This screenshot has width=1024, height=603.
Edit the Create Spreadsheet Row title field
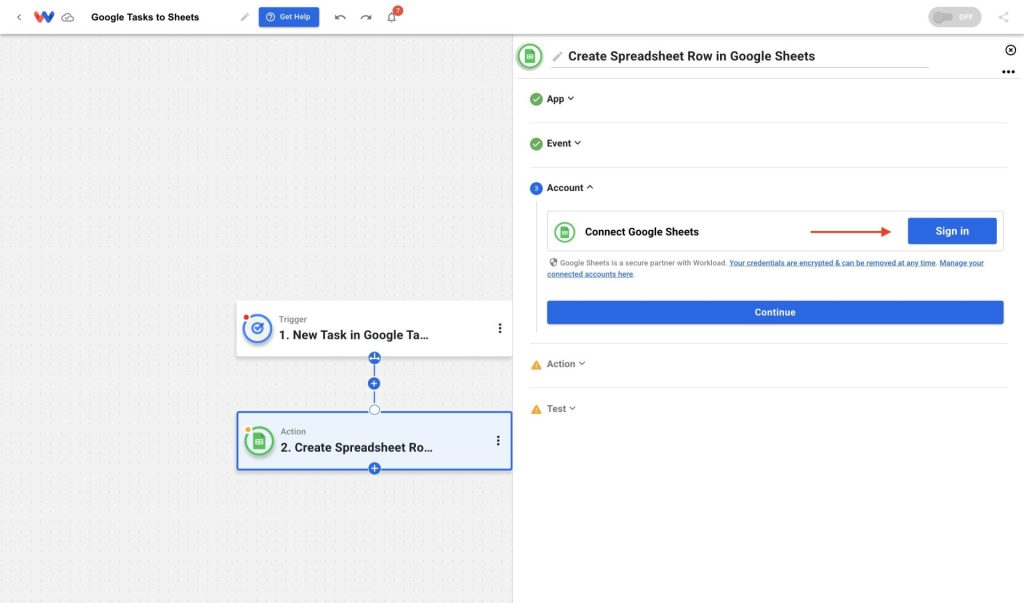(x=739, y=56)
